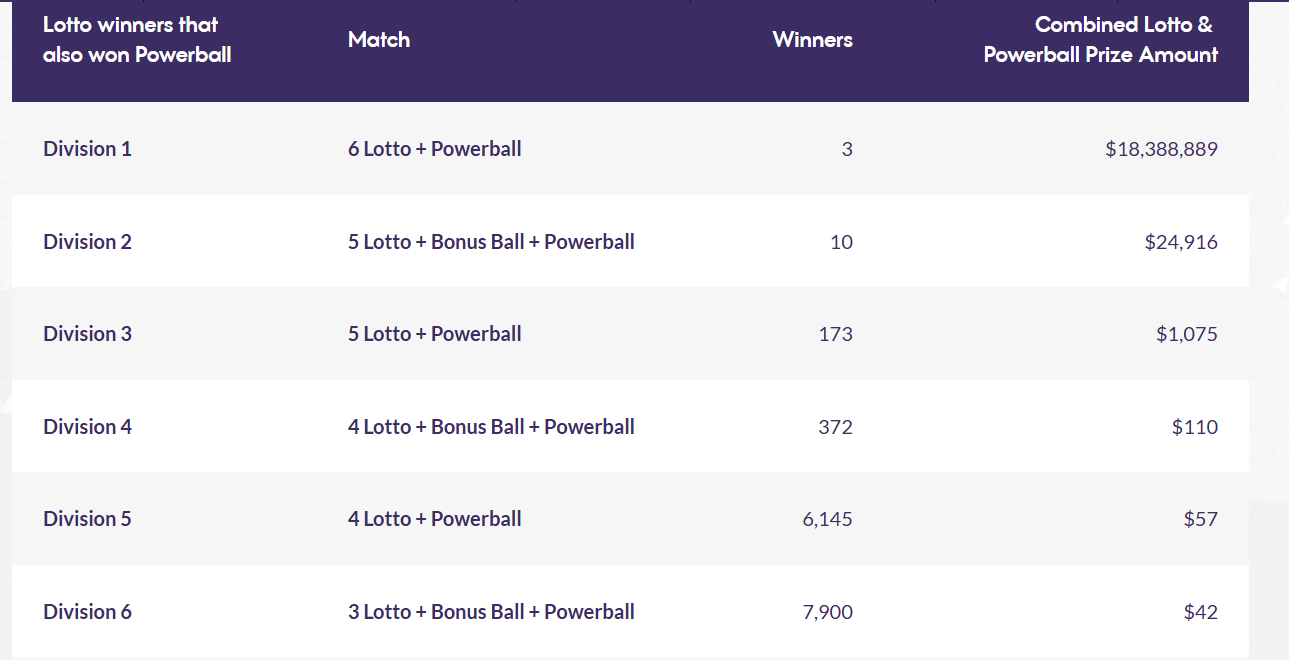Click the Combined Lotto & Powerball Prize header
This screenshot has height=660, width=1289.
[1100, 40]
